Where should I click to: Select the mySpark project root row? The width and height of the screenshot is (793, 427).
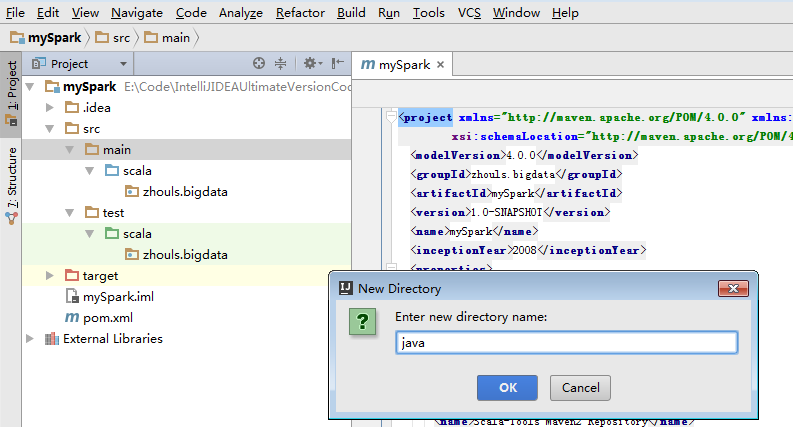pyautogui.click(x=187, y=87)
